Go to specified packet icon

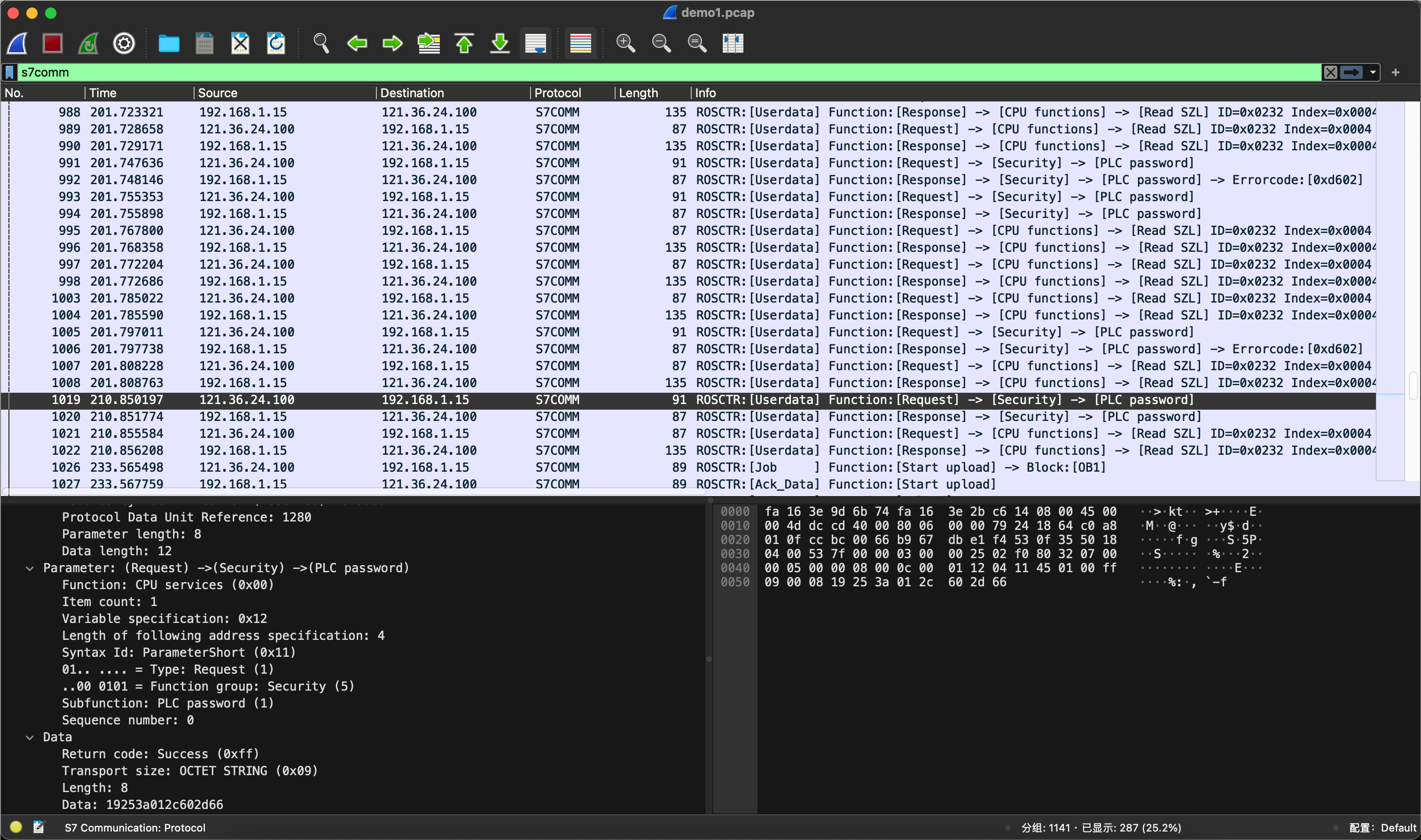(x=429, y=43)
